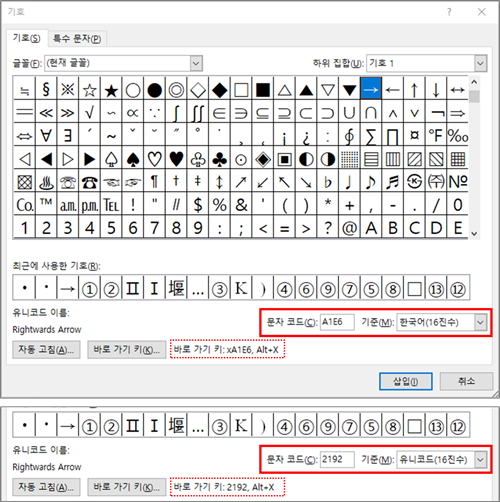Select the reference mark ※ symbol
The image size is (500, 502).
pos(68,89)
